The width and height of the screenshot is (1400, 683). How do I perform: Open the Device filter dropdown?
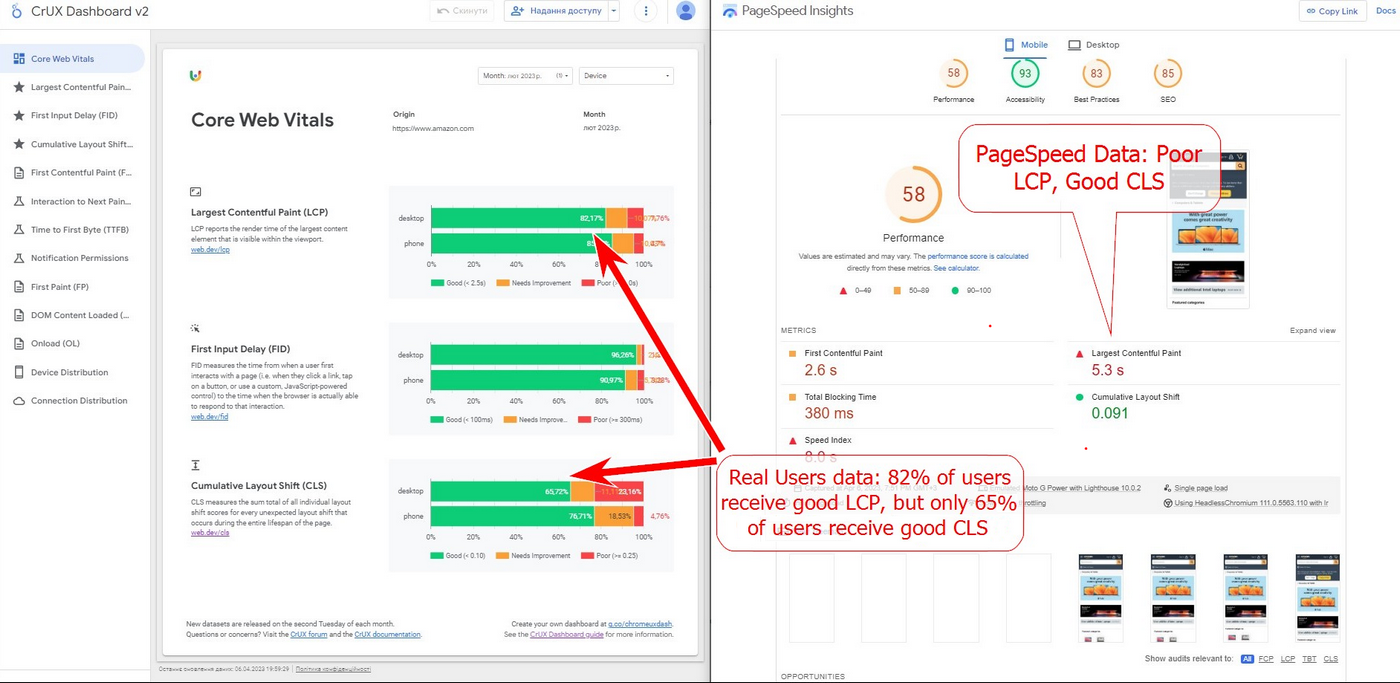[626, 76]
